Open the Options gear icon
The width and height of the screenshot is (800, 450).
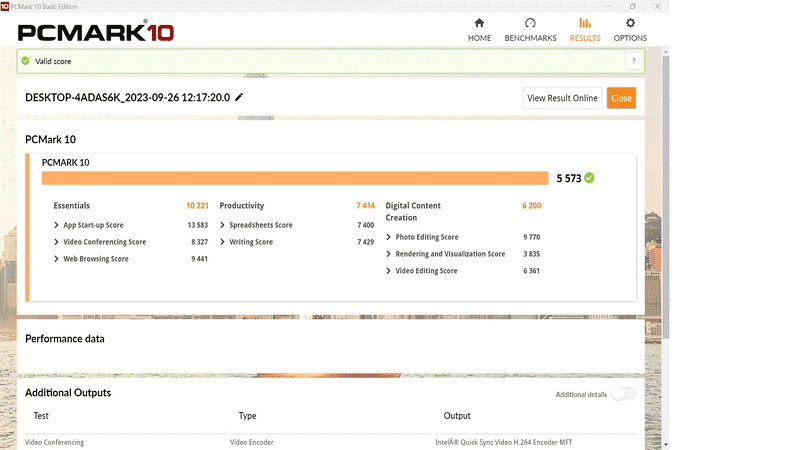[630, 24]
